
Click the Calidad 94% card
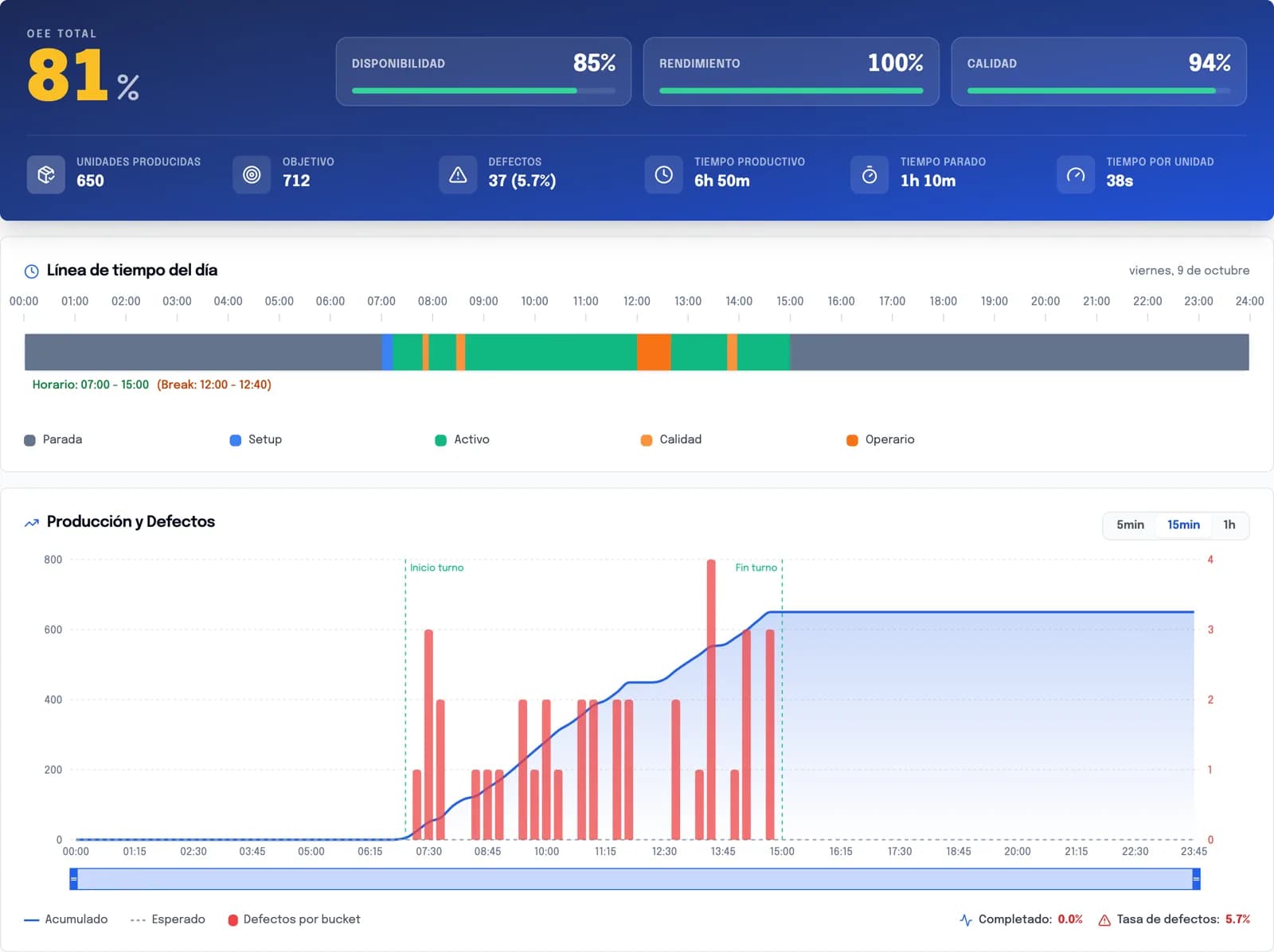click(x=1099, y=72)
